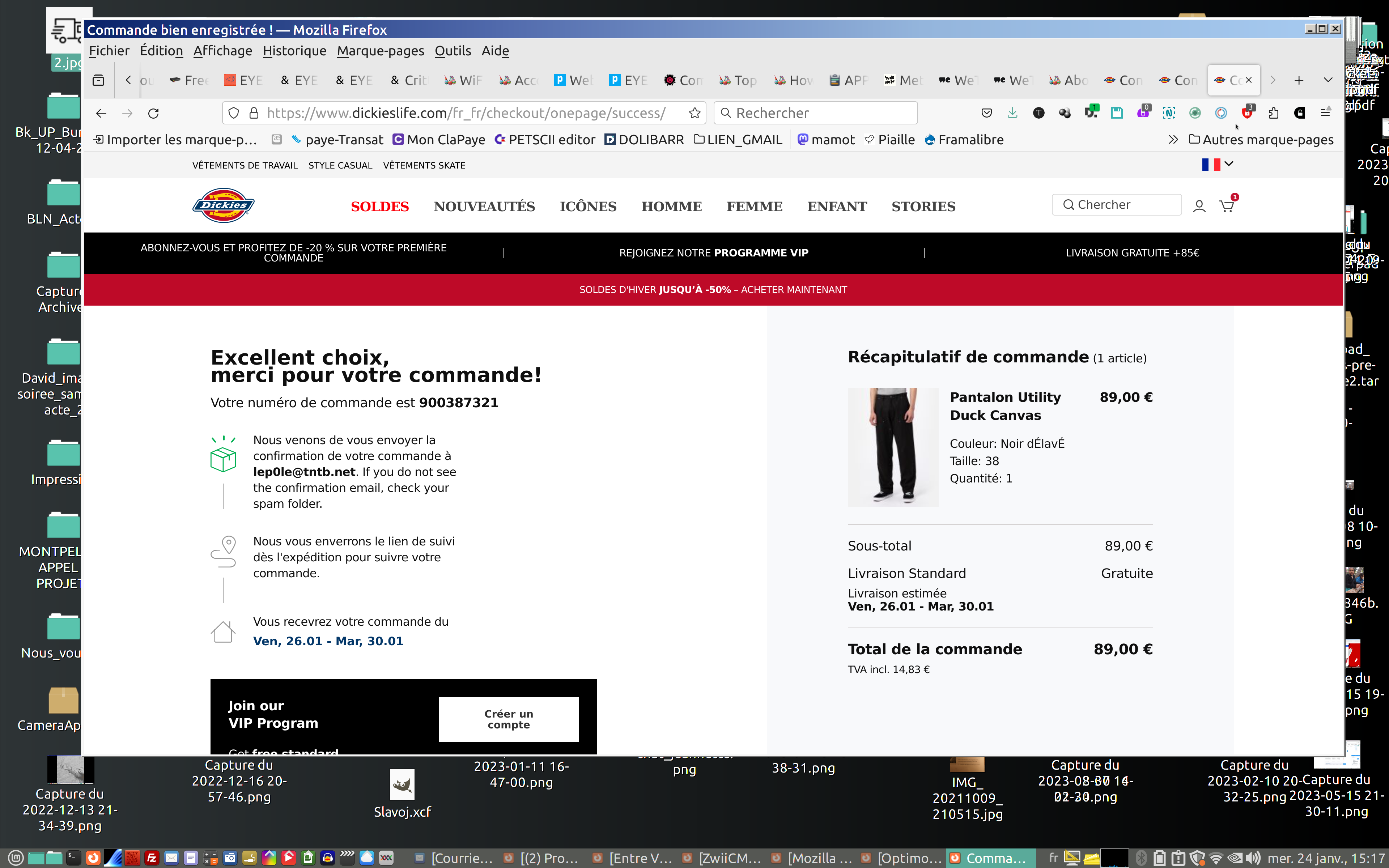Open the shopping cart icon
This screenshot has height=868, width=1389.
(1227, 206)
